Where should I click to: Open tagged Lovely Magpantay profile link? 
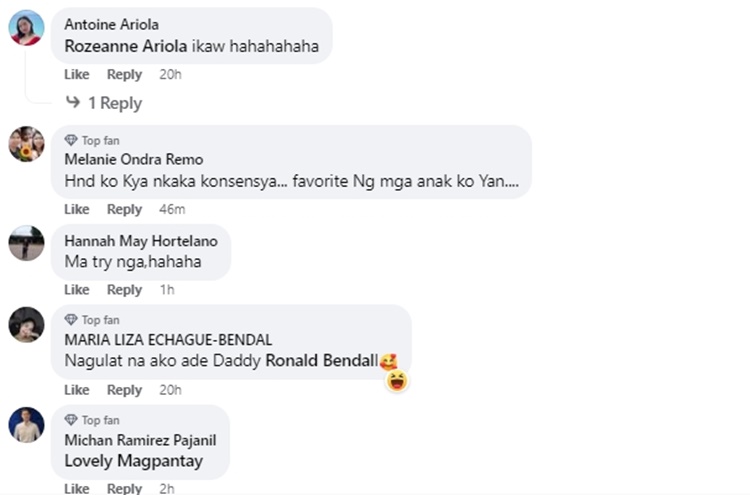[x=134, y=461]
